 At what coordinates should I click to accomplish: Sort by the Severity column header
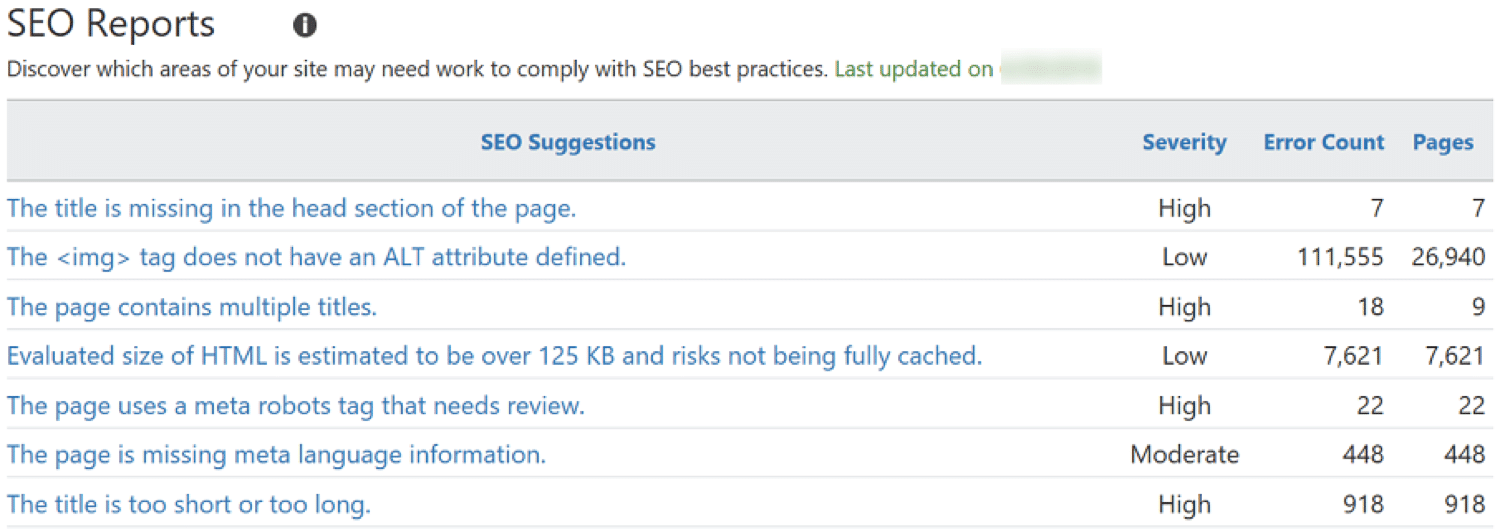tap(1184, 142)
